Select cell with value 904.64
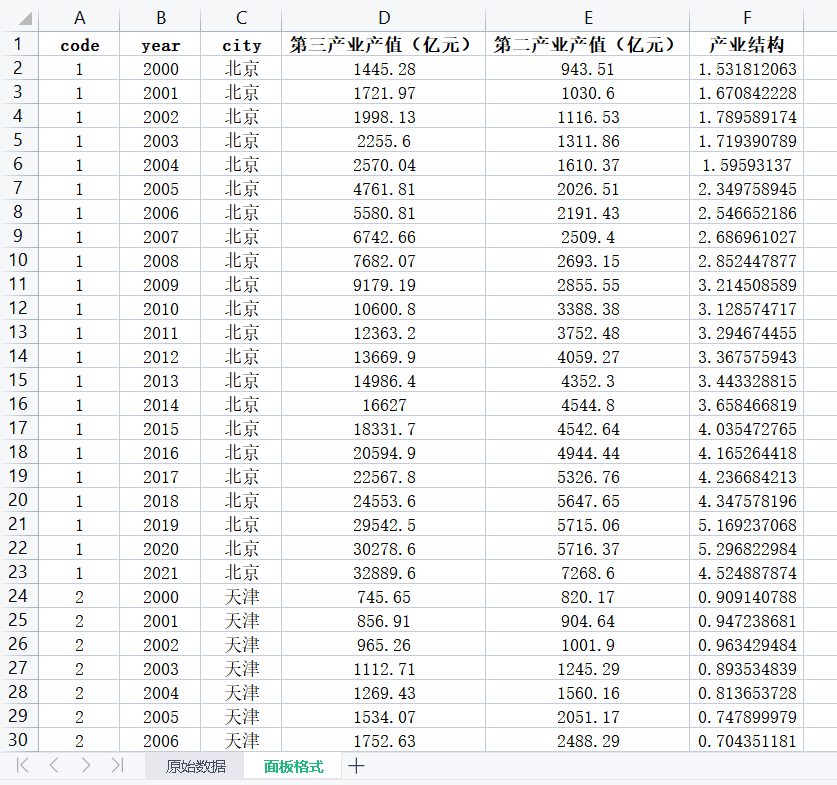 pyautogui.click(x=588, y=621)
